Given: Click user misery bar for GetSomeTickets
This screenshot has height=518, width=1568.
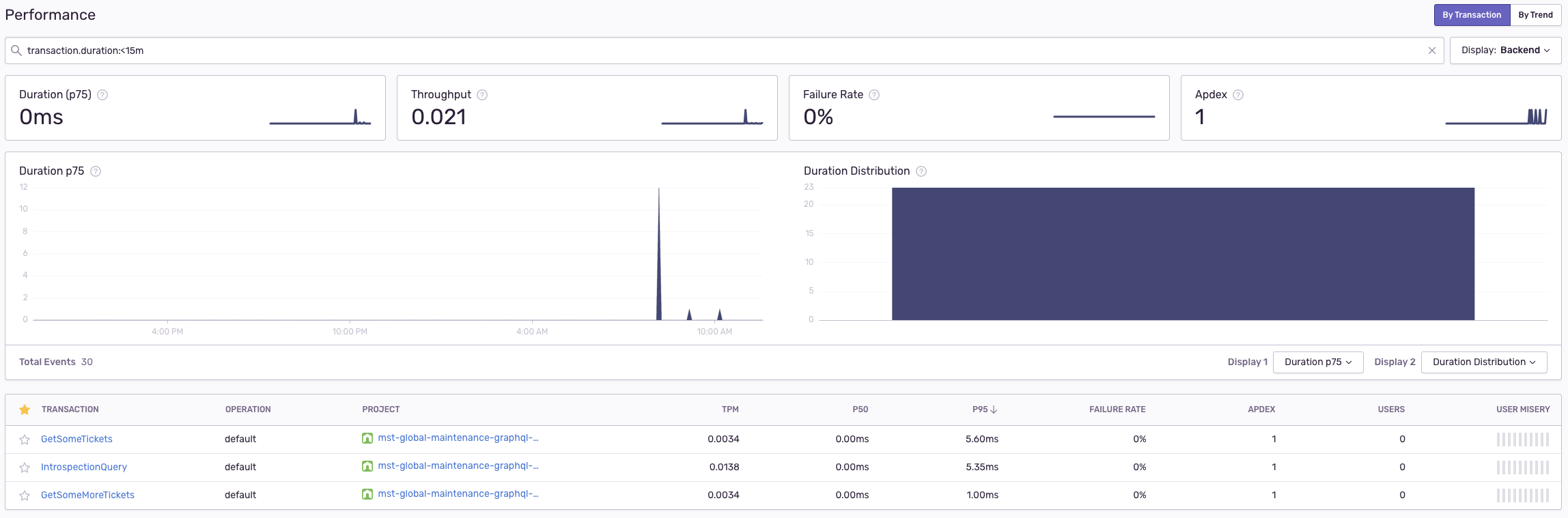Looking at the screenshot, I should click(x=1523, y=440).
